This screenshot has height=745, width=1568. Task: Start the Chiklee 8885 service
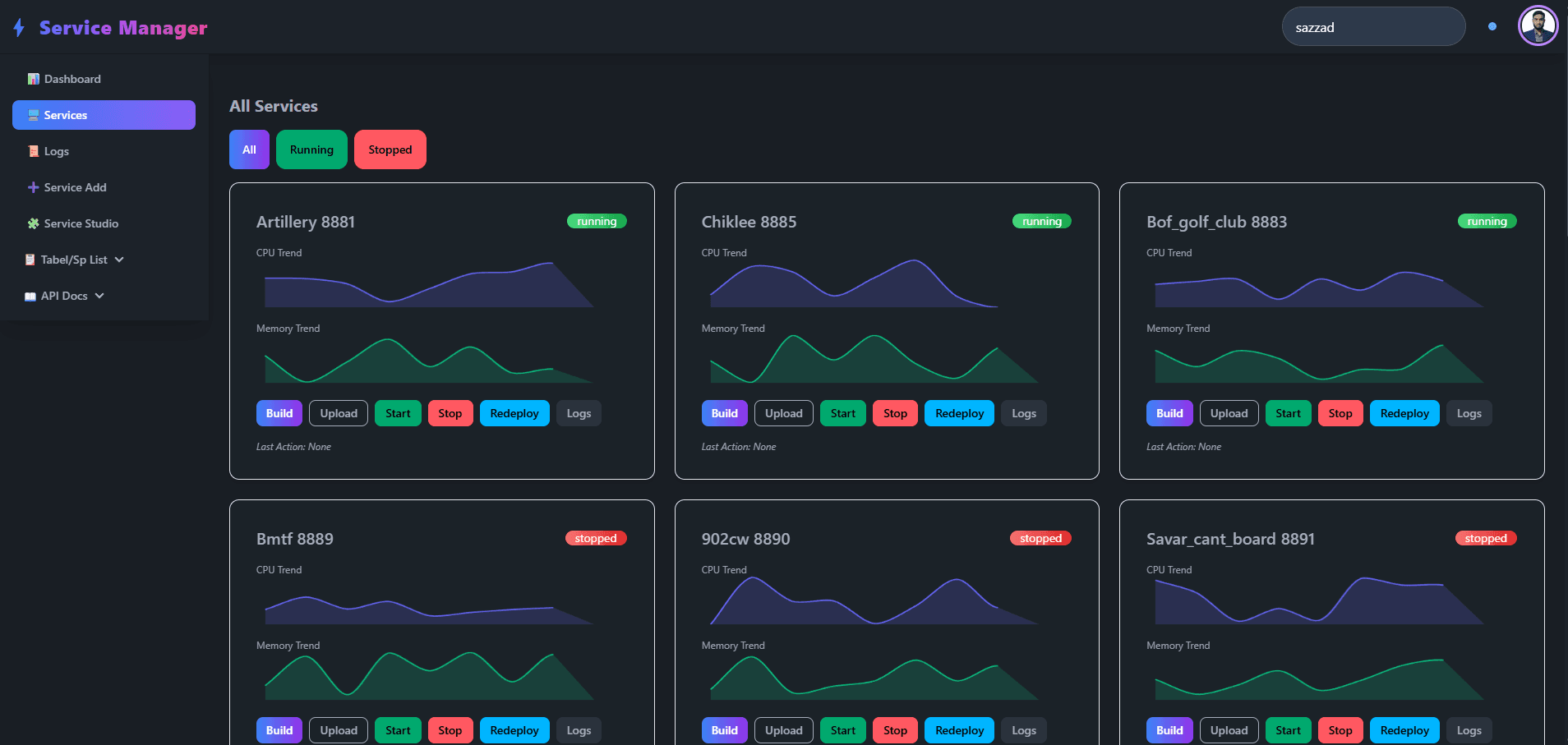tap(843, 413)
